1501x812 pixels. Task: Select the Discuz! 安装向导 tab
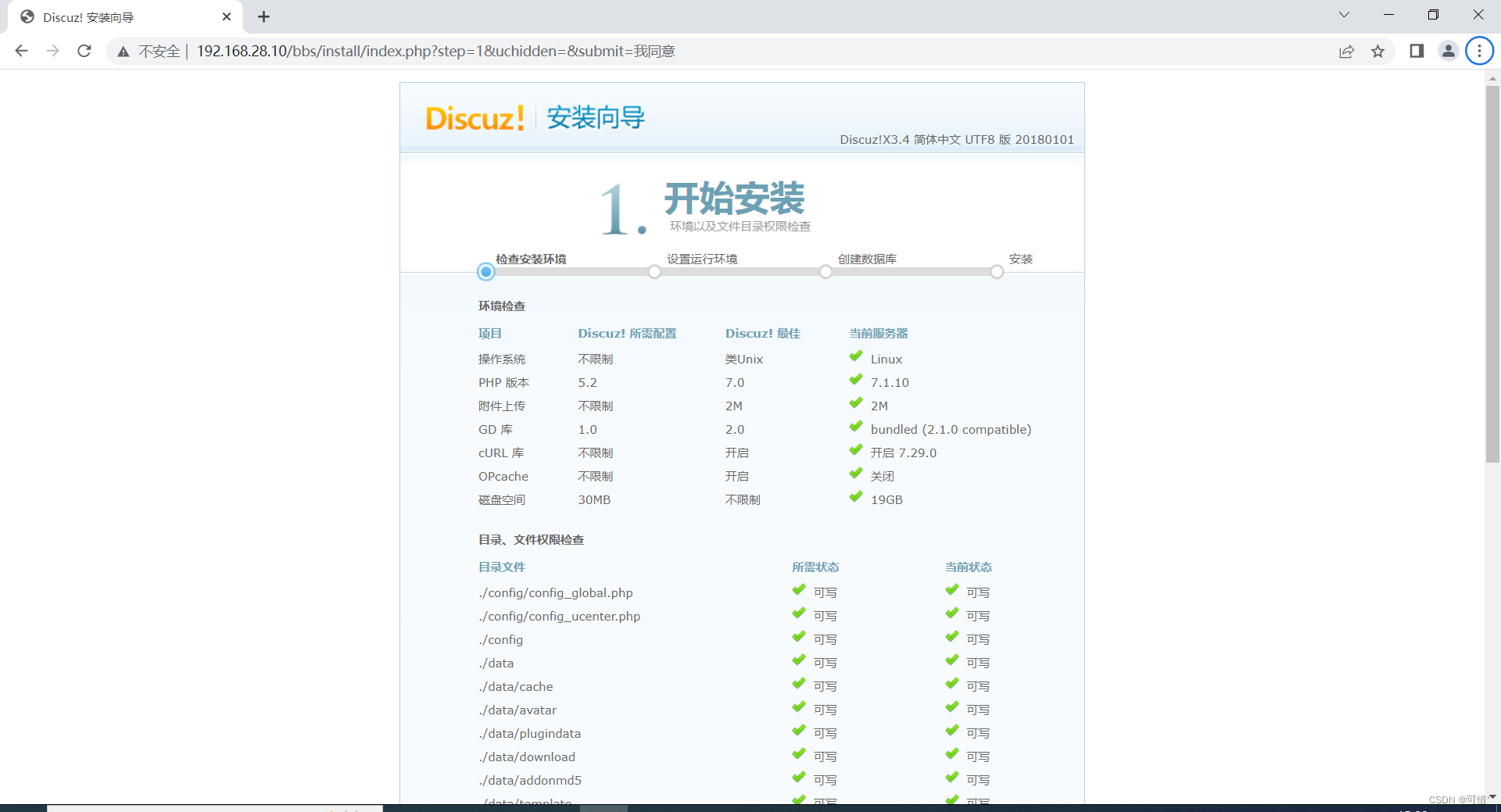(x=125, y=17)
